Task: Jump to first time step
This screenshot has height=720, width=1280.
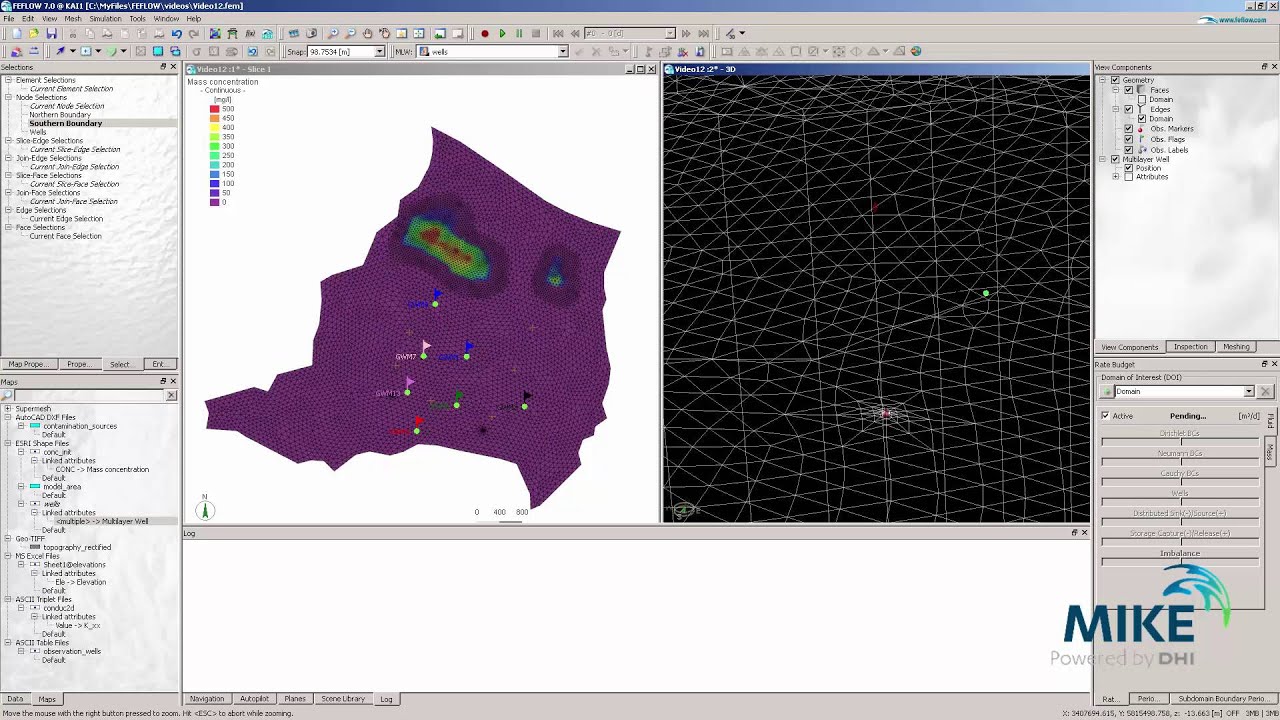Action: point(558,33)
